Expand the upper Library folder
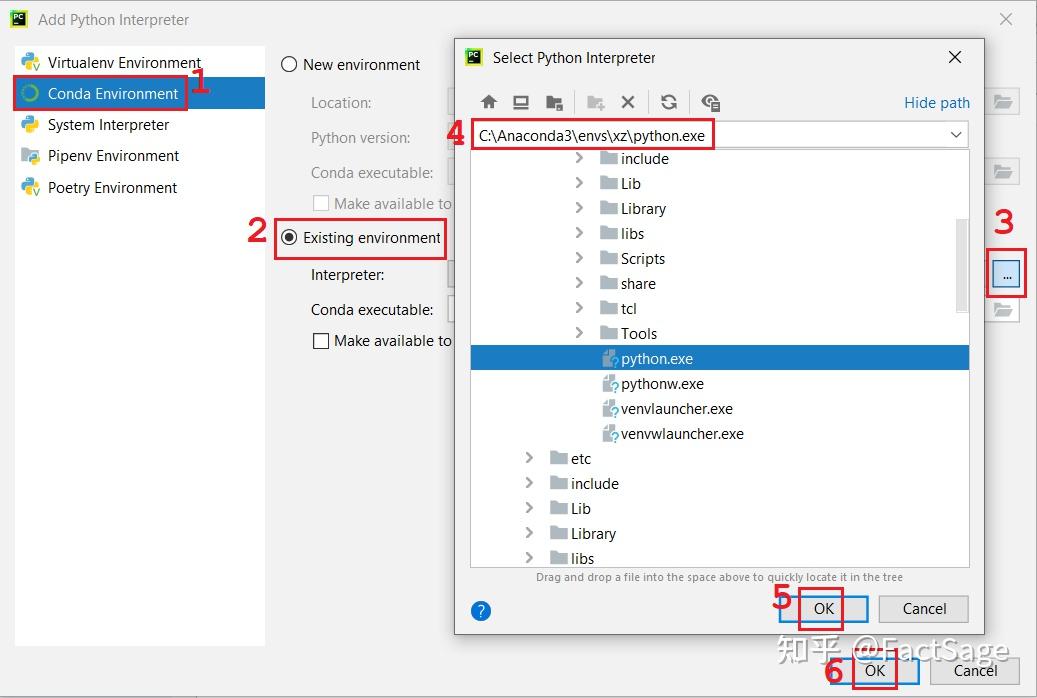 579,208
